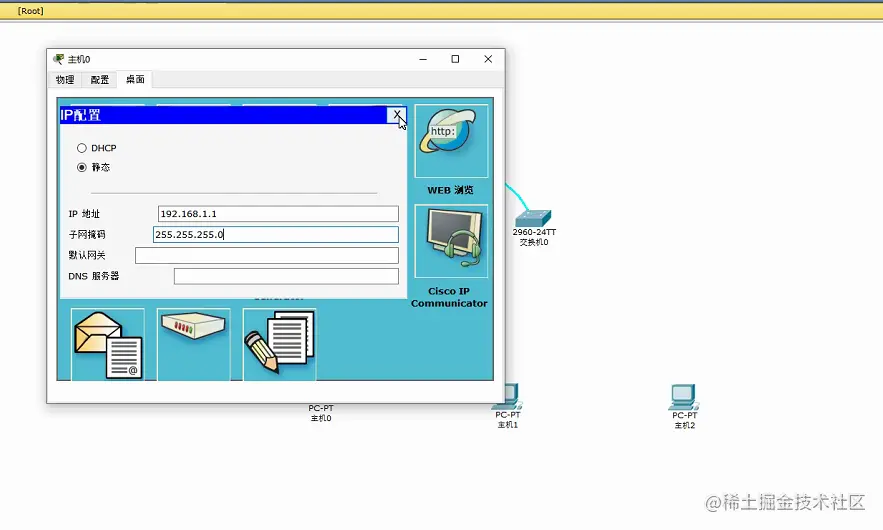Click the 交换机0 switch label

click(534, 242)
